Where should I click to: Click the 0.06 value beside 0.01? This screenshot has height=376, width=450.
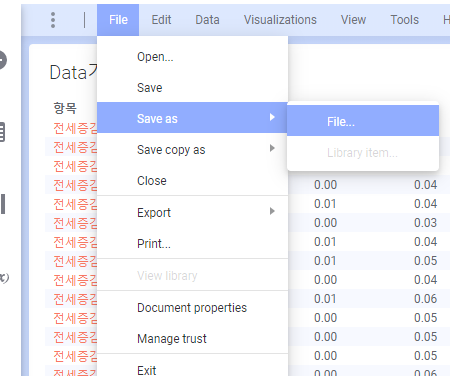(x=425, y=299)
